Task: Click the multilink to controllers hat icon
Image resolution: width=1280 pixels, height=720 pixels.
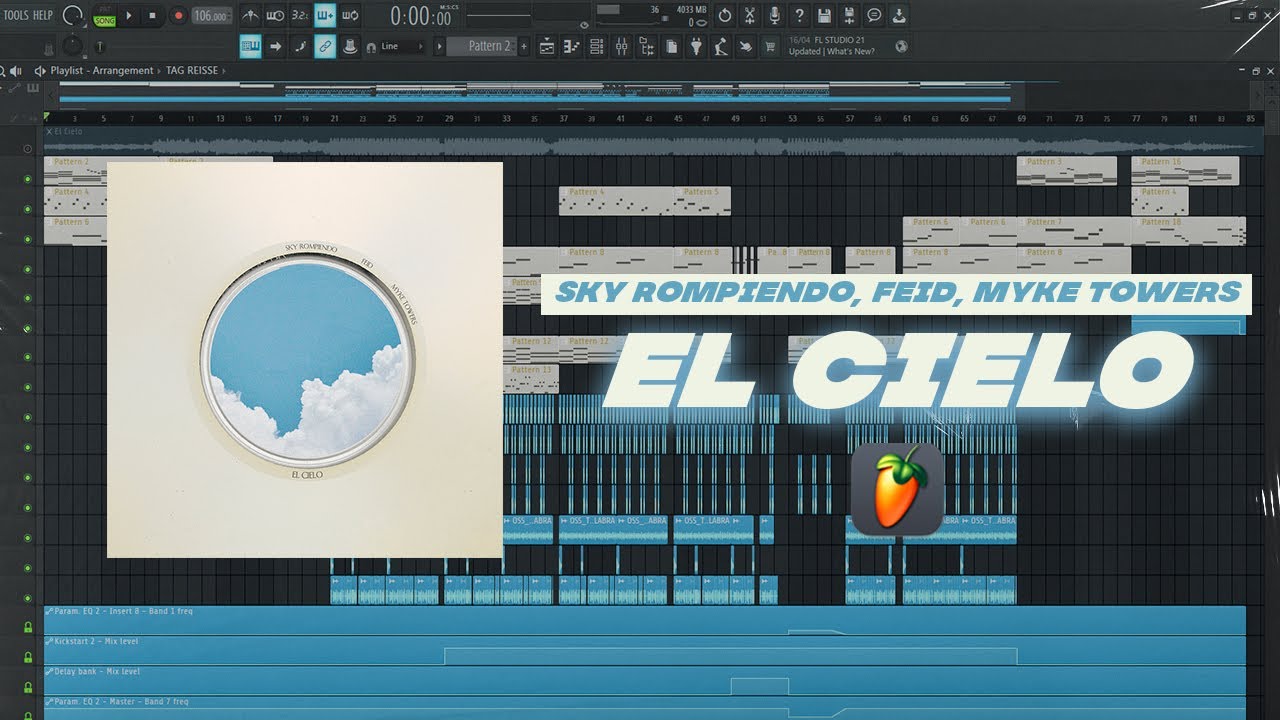Action: point(350,46)
